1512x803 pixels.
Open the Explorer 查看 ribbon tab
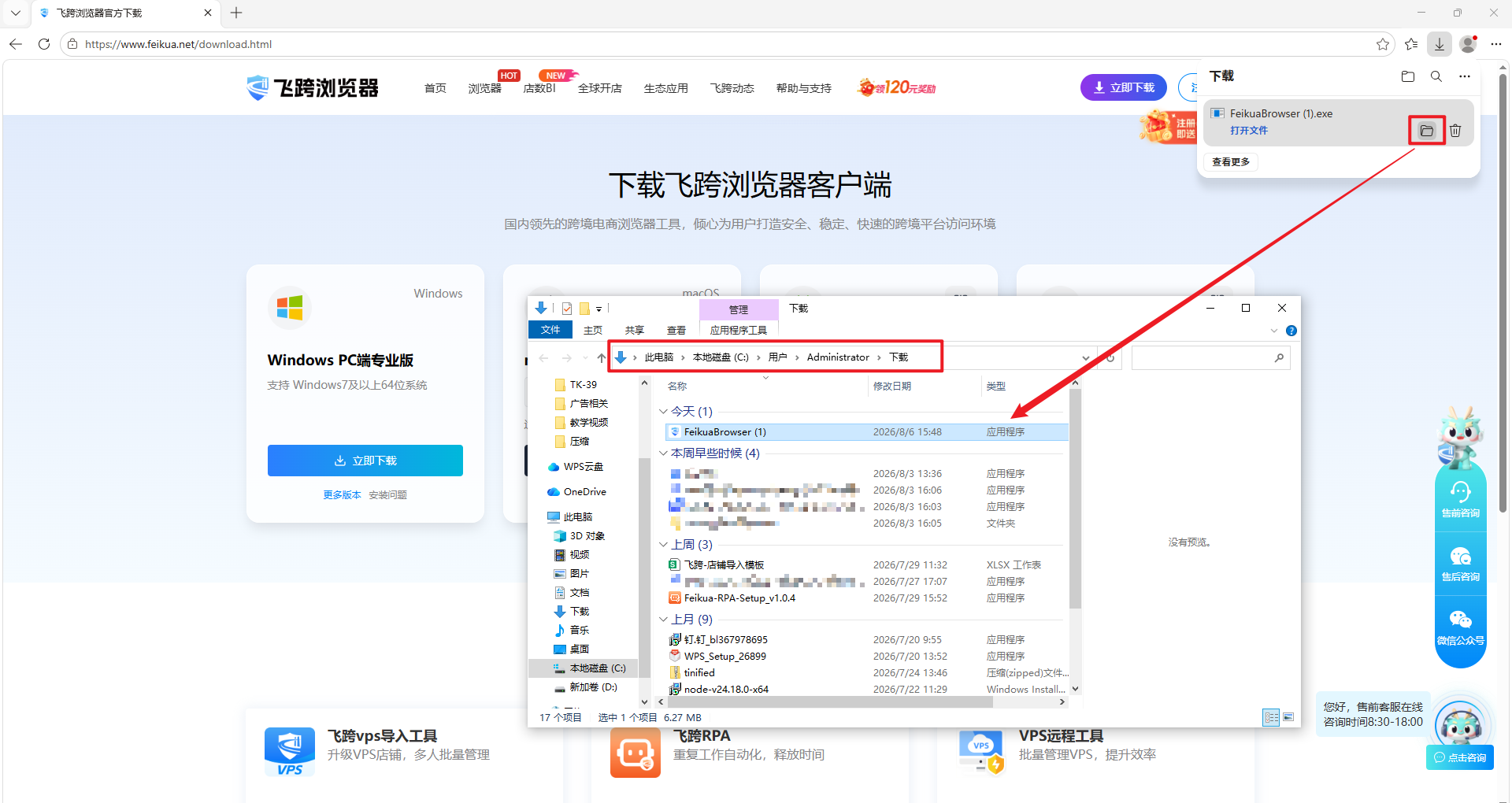[x=676, y=330]
